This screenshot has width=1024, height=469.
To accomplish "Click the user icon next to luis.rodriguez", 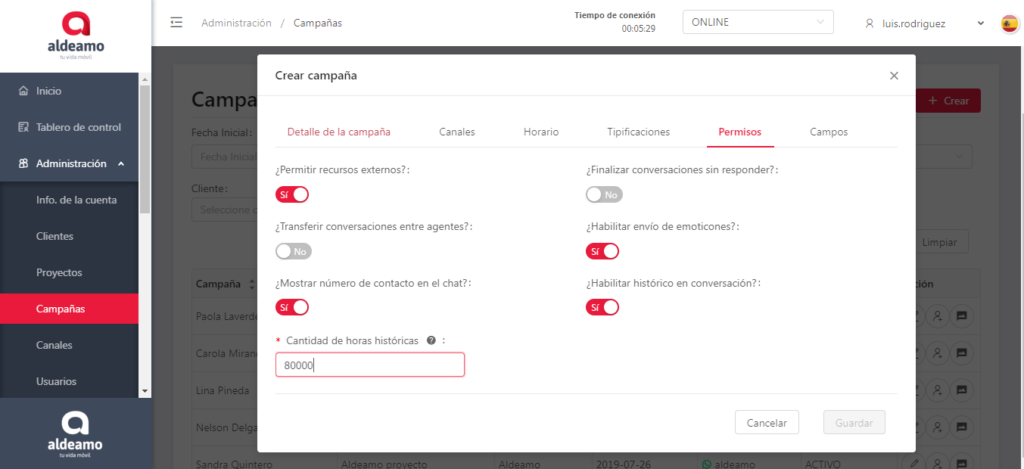I will tap(870, 23).
